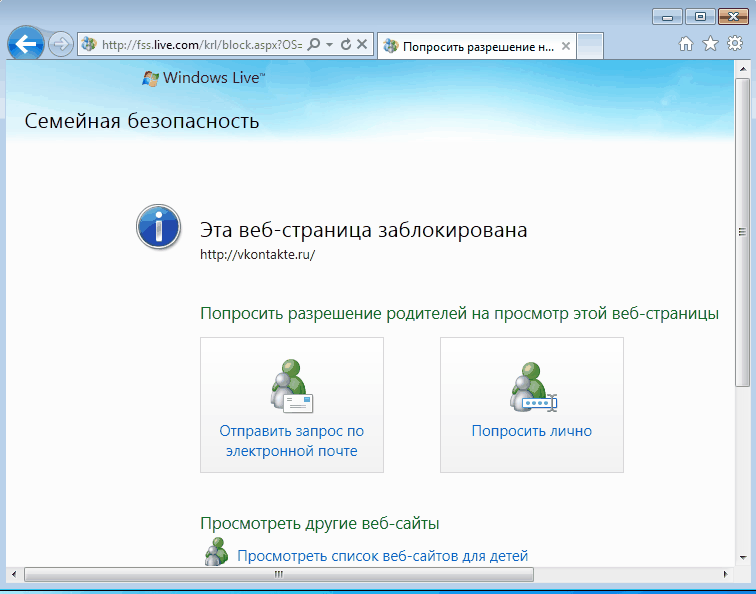Viewport: 756px width, 594px height.
Task: Click the Windows Live logo
Action: pyautogui.click(x=203, y=78)
